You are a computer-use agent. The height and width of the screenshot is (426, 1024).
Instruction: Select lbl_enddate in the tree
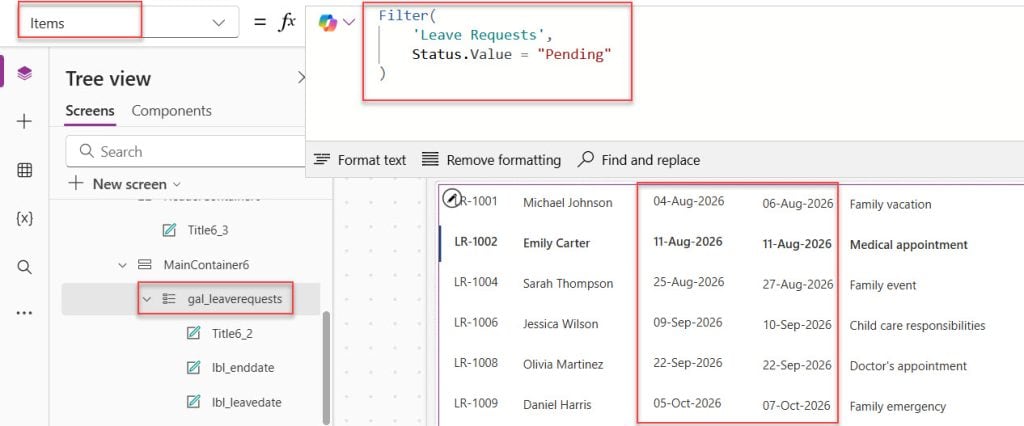click(x=243, y=368)
